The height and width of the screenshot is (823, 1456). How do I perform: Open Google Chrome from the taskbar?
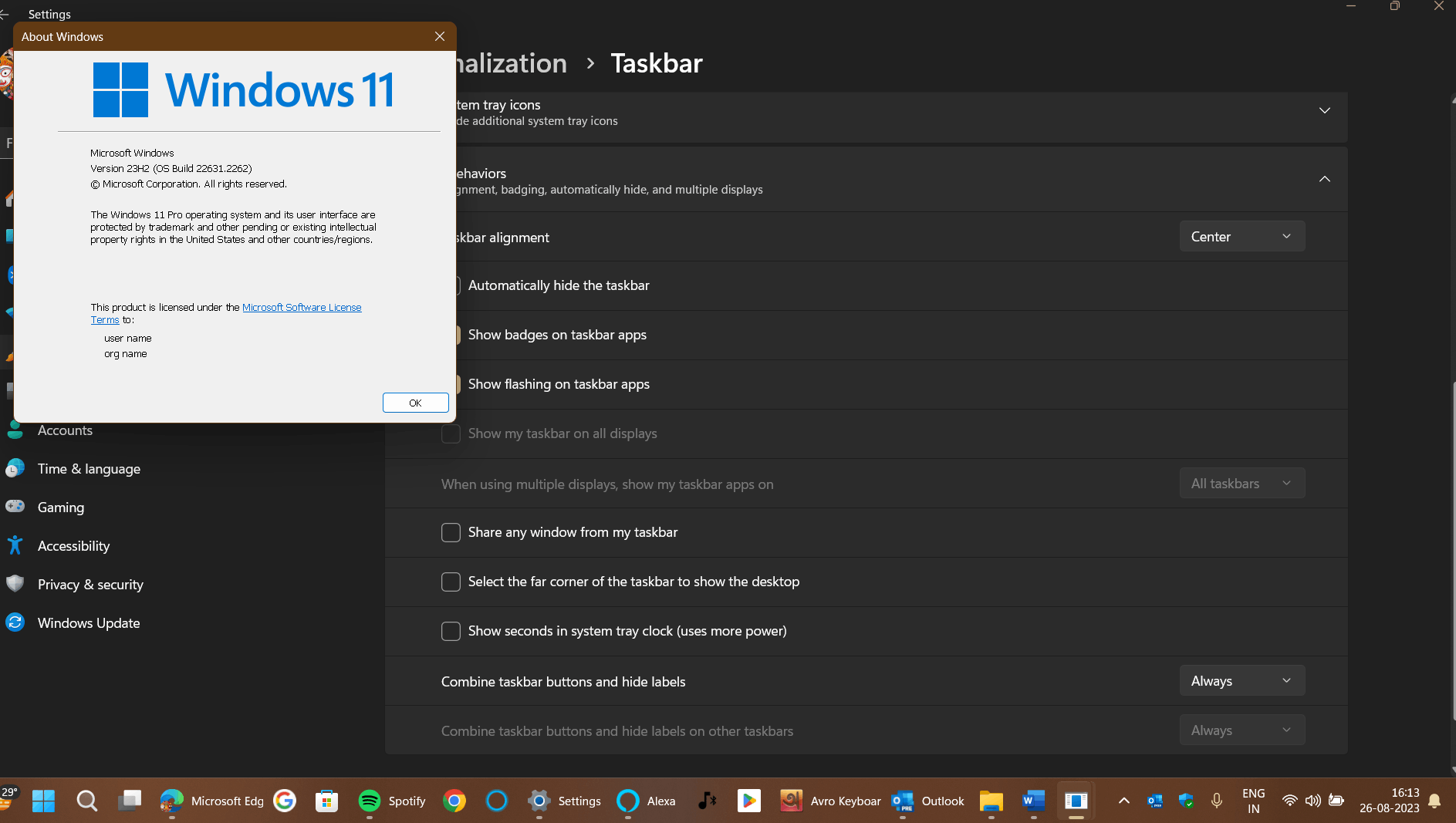[x=454, y=801]
